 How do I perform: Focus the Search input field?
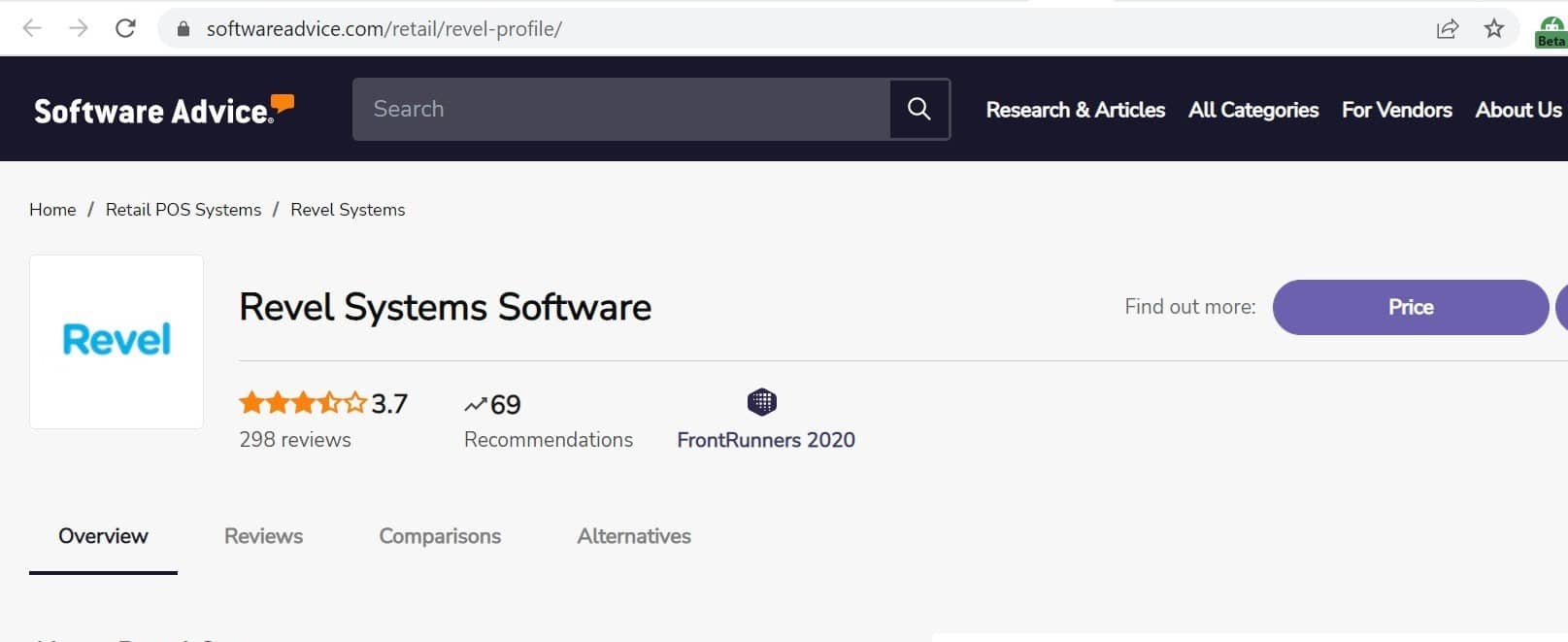(621, 109)
